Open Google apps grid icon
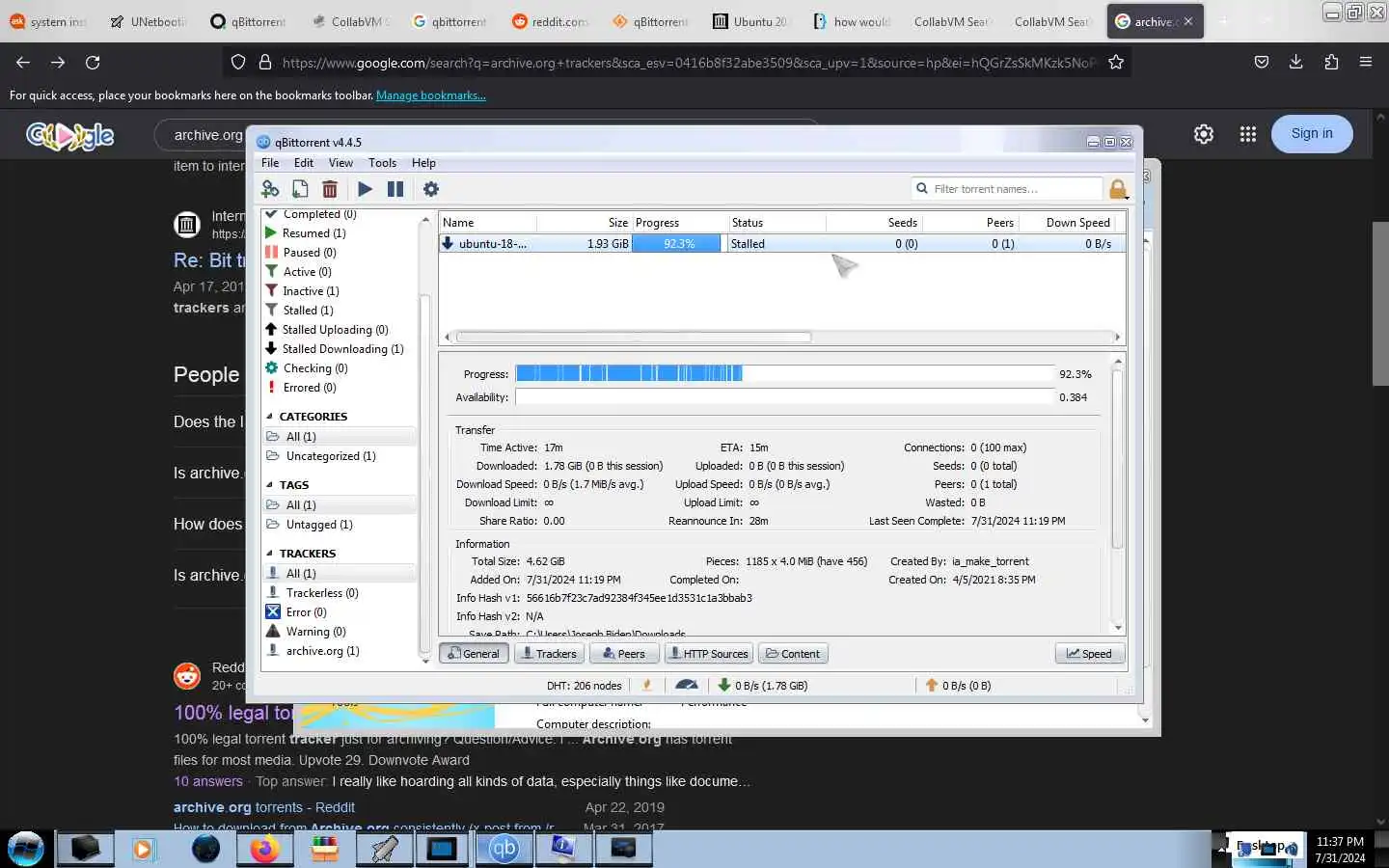The height and width of the screenshot is (868, 1389). tap(1248, 134)
